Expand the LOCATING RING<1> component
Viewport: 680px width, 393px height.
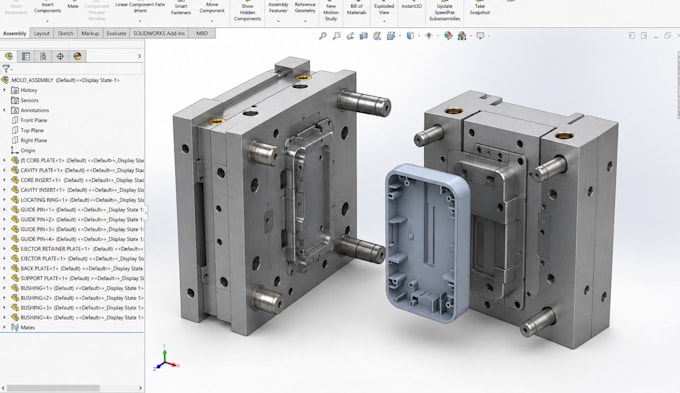point(4,200)
